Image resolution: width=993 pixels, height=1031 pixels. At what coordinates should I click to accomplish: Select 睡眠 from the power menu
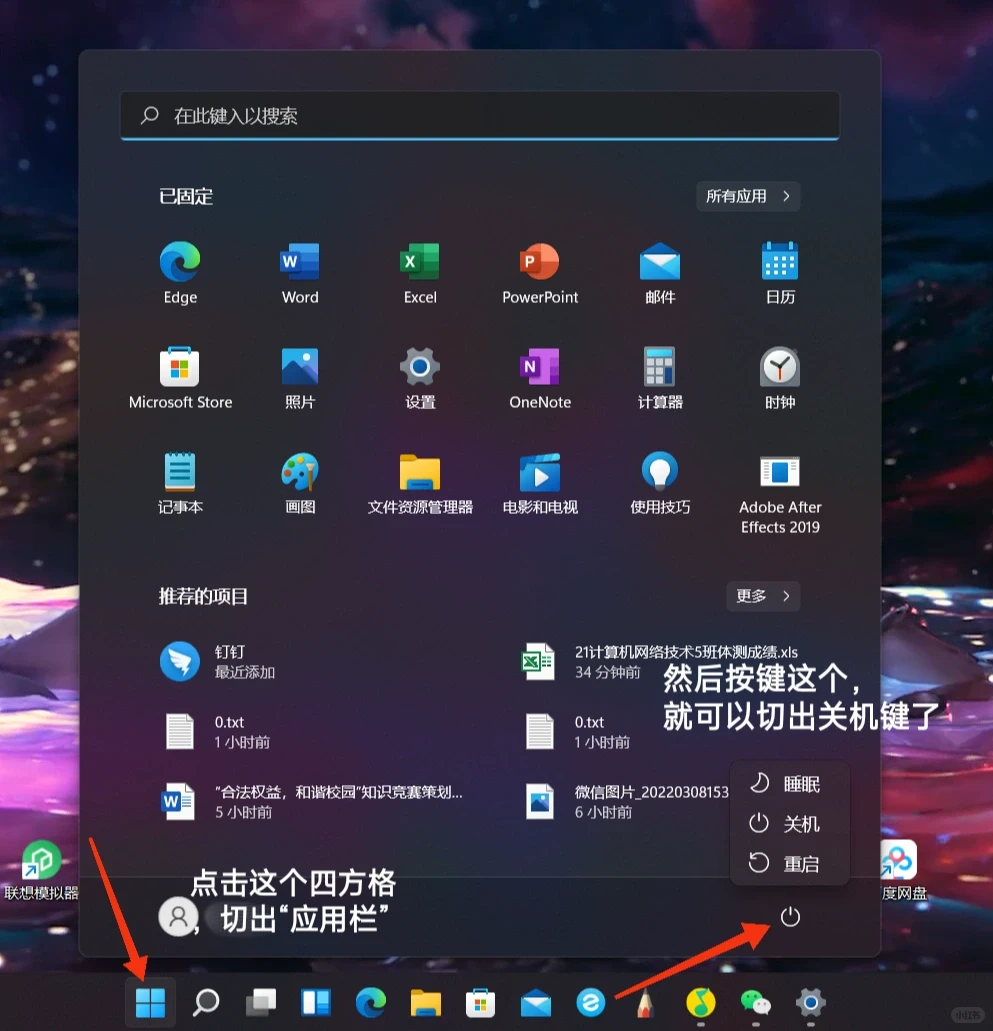click(x=789, y=784)
